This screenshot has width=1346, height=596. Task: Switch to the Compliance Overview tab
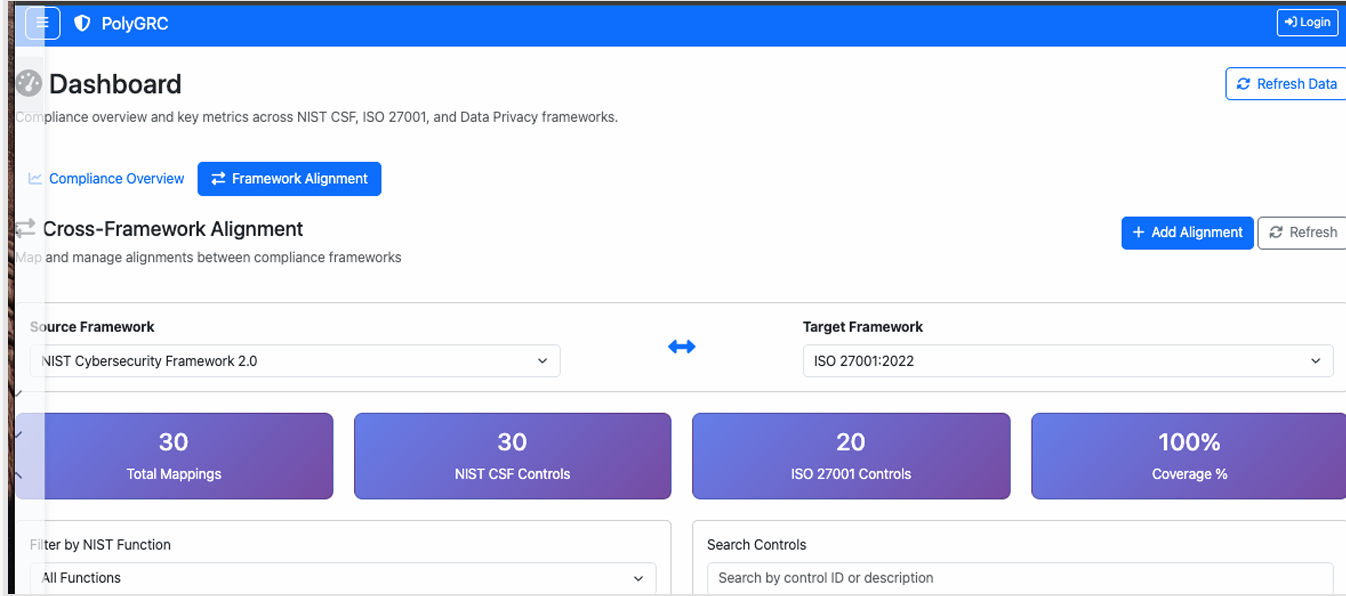pos(107,179)
